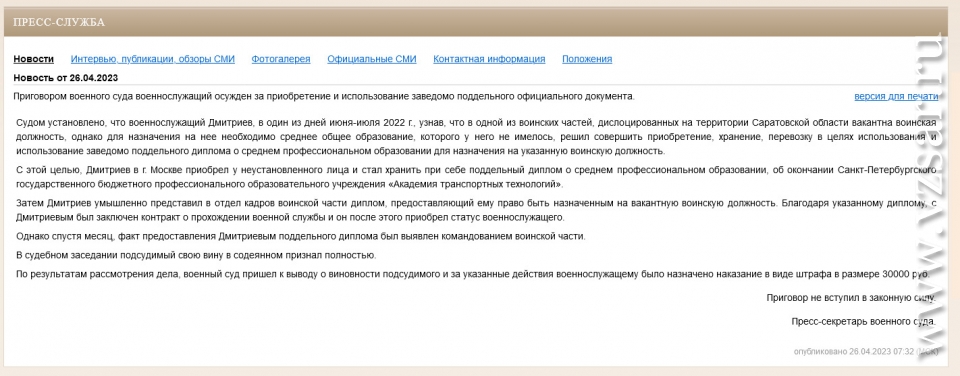Open the Новости tab
The image size is (960, 376).
(x=34, y=59)
